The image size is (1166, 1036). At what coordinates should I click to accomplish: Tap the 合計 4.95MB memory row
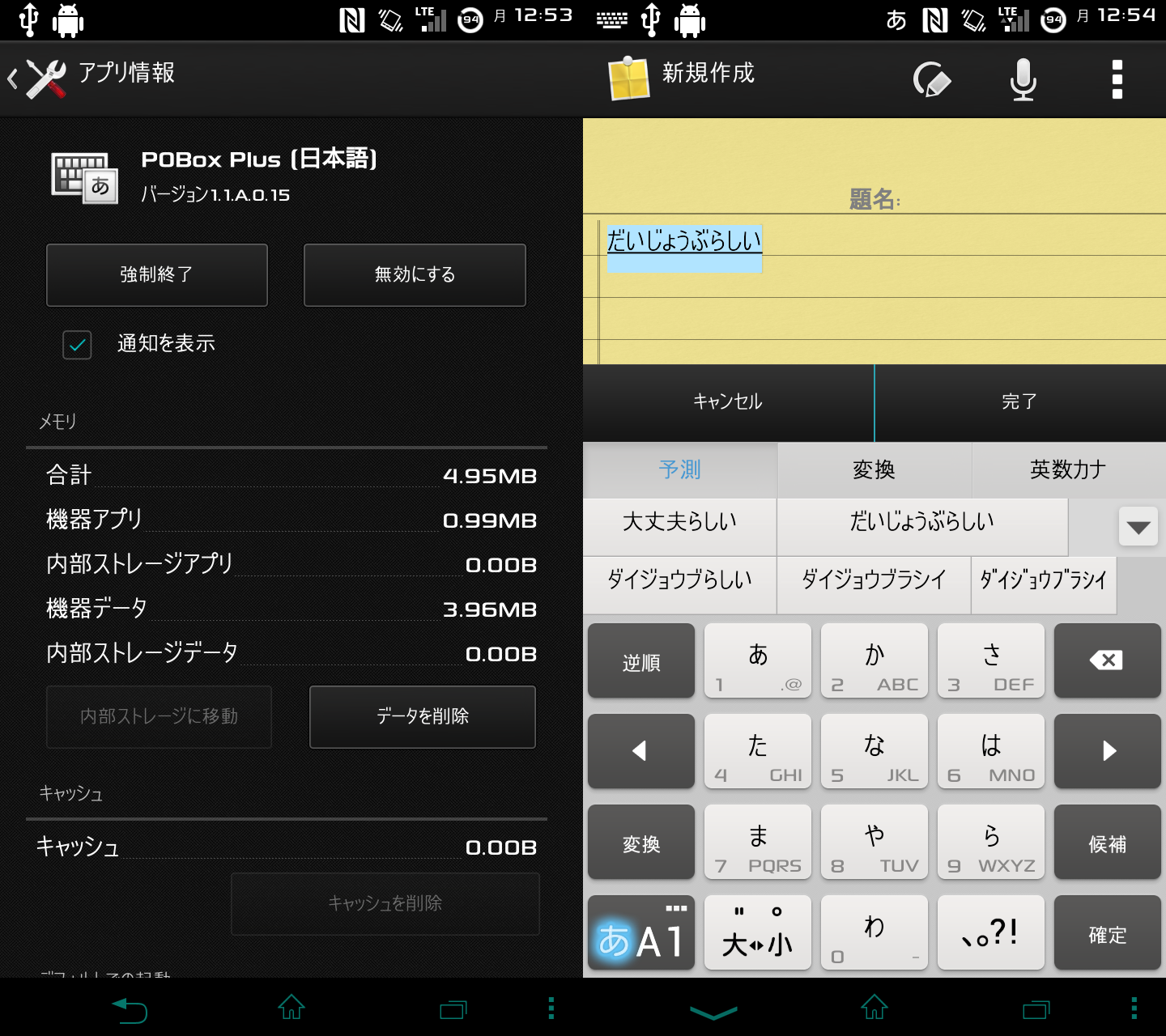pos(291,475)
